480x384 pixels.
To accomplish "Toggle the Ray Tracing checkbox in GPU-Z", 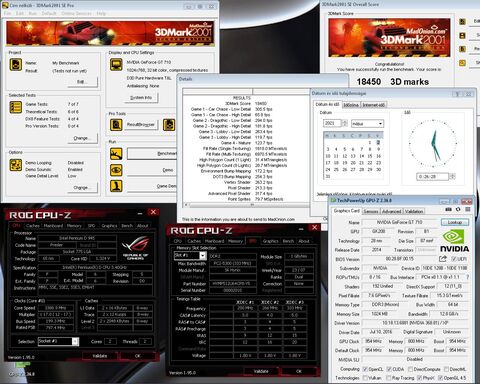I will 389,378.
